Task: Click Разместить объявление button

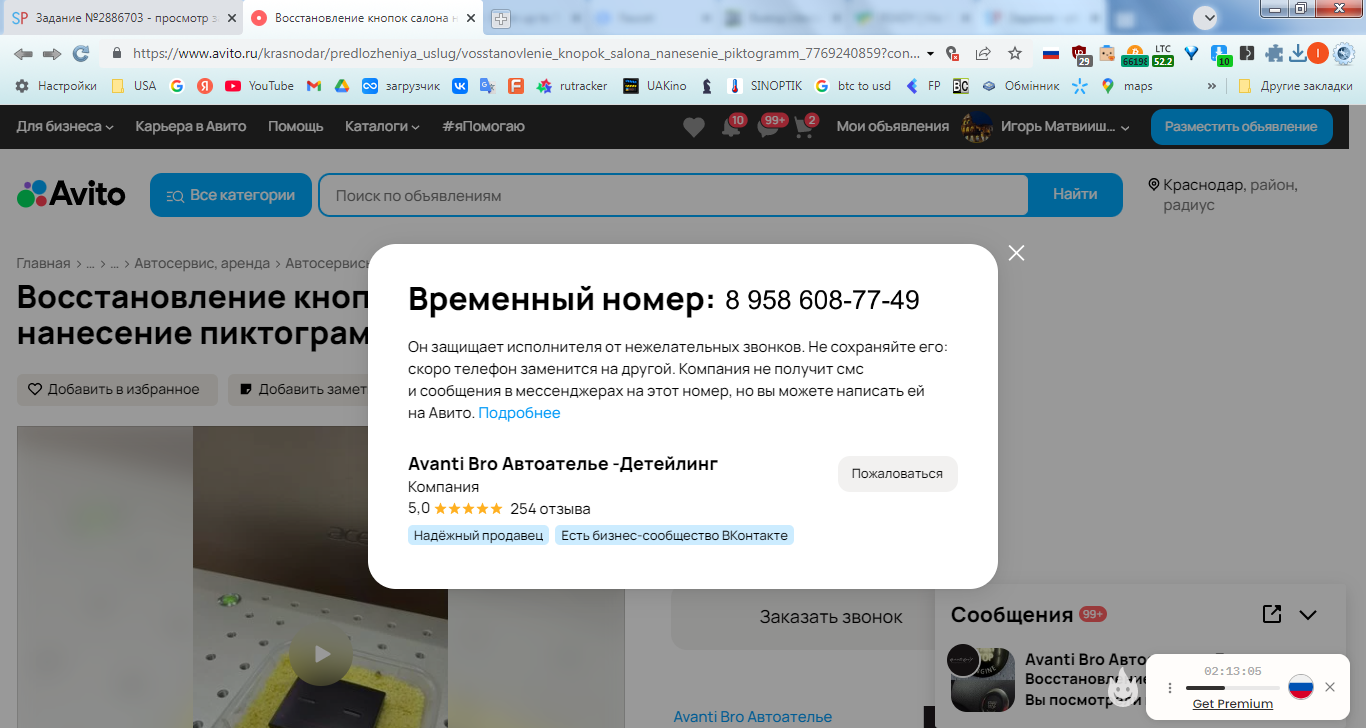Action: [1241, 126]
